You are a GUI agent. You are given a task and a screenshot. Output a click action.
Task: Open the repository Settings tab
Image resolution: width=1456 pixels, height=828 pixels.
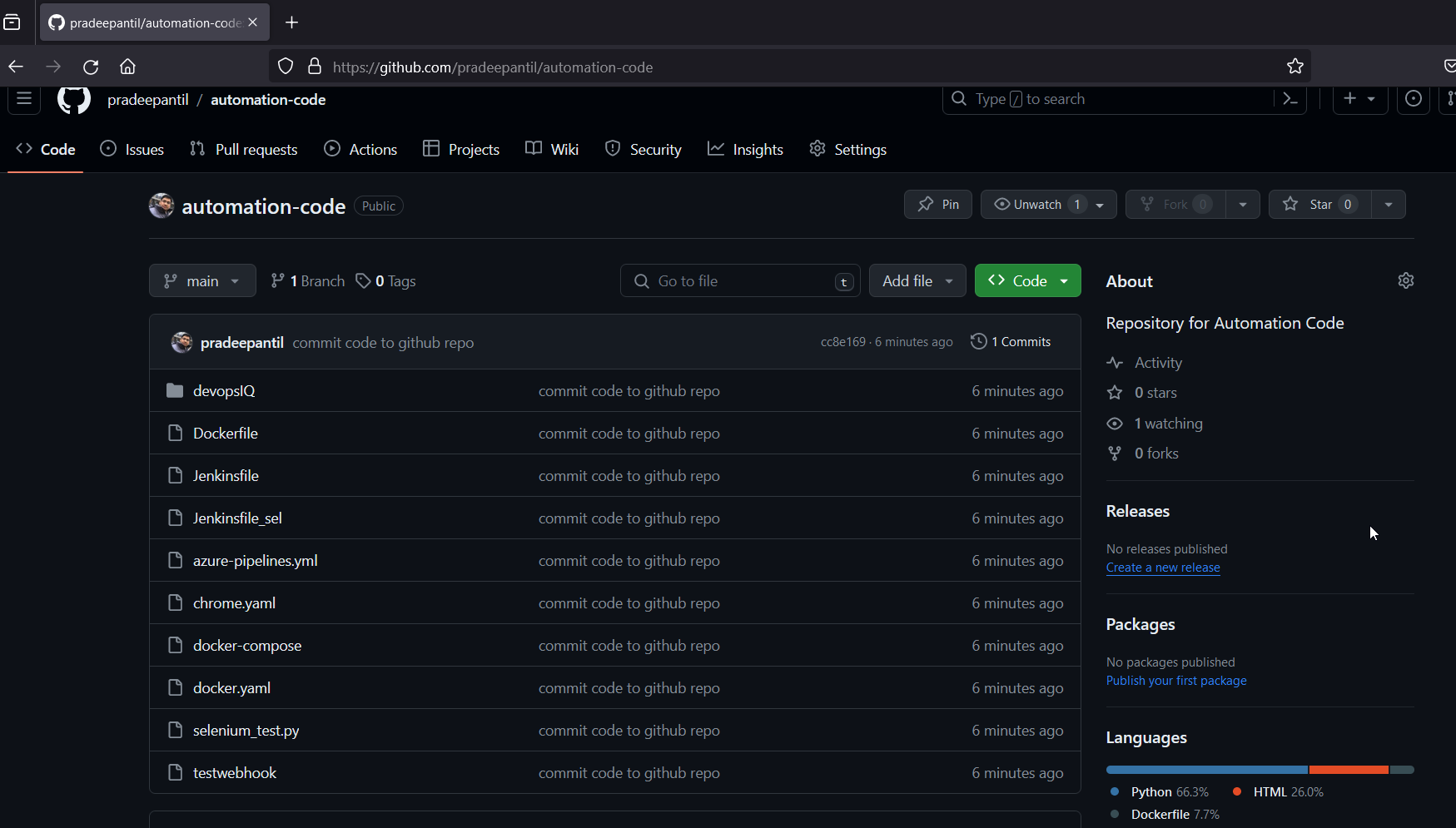pyautogui.click(x=848, y=149)
